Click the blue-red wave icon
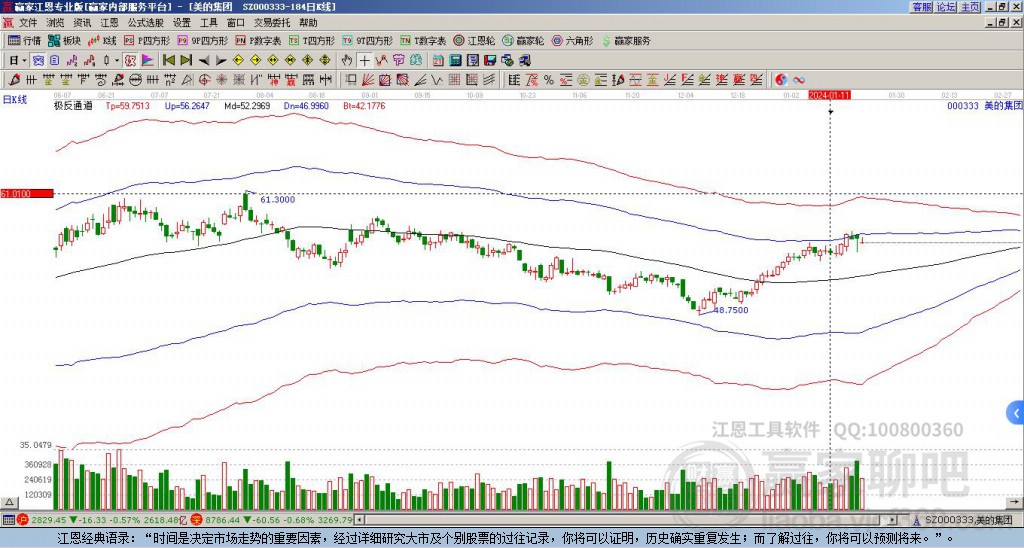Image resolution: width=1024 pixels, height=548 pixels. pos(799,80)
